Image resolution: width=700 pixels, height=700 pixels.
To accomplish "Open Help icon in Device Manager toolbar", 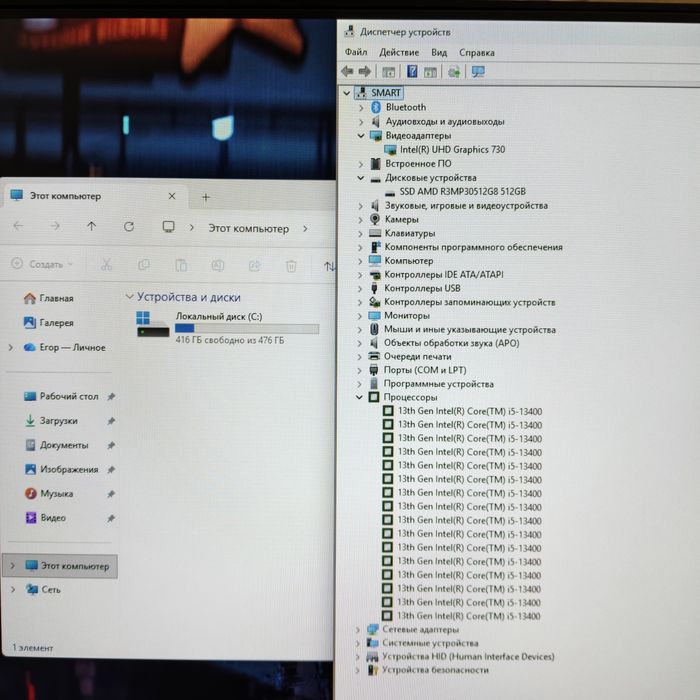I will click(x=412, y=71).
